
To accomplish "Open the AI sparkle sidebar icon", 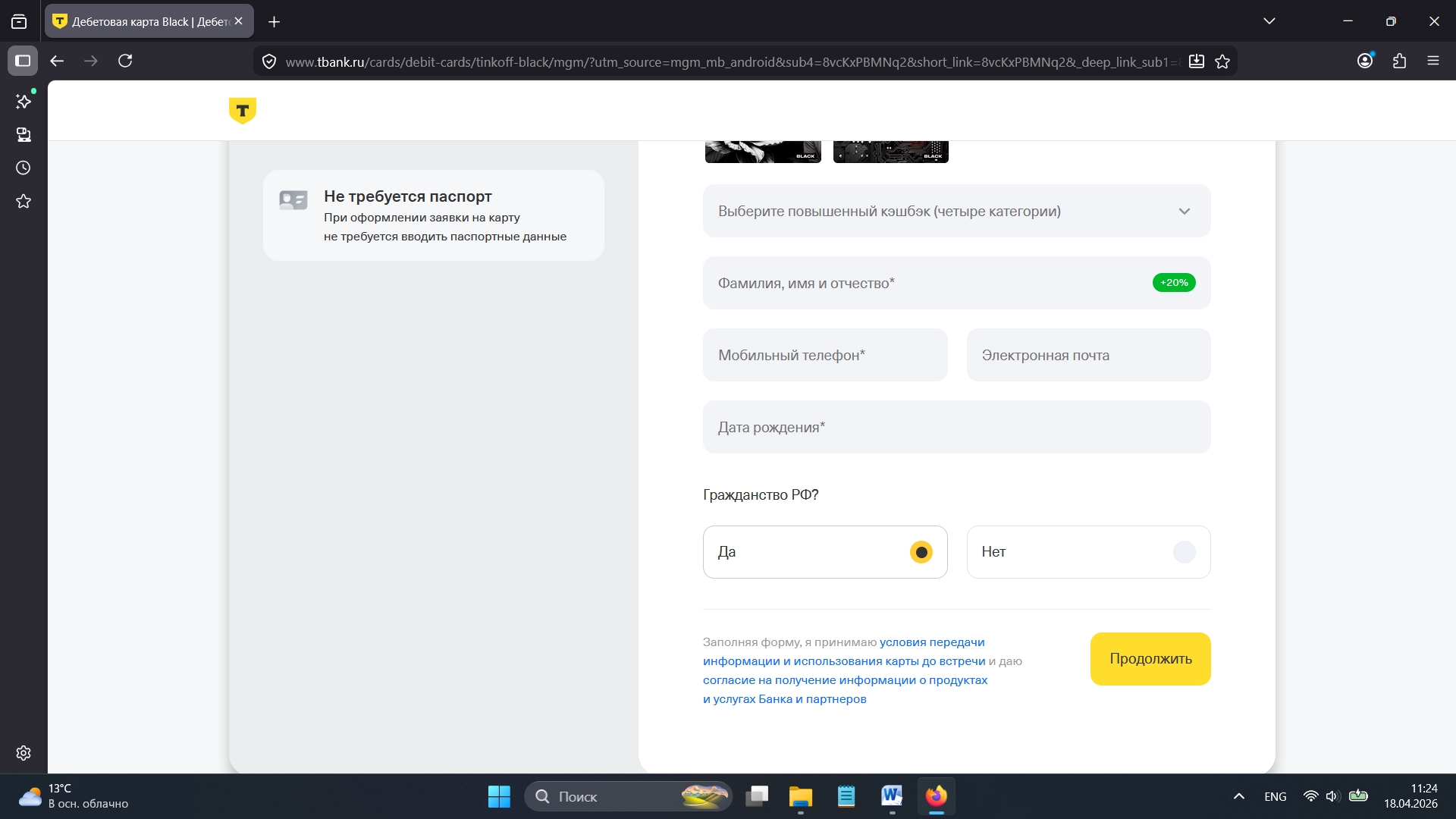I will click(24, 101).
